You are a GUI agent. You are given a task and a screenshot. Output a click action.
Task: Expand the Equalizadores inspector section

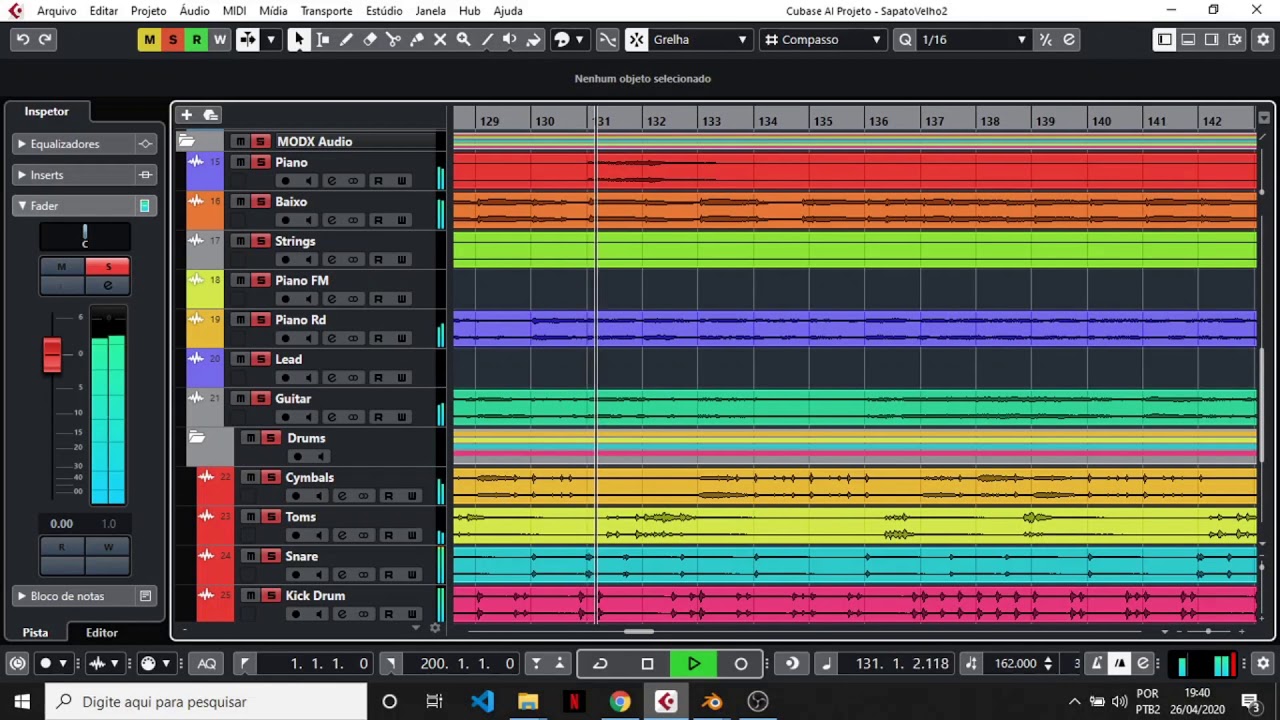click(x=22, y=144)
